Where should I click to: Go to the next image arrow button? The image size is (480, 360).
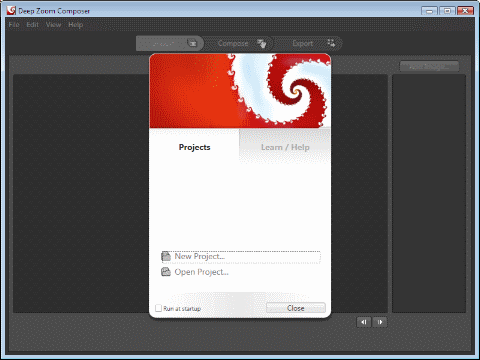(380, 322)
